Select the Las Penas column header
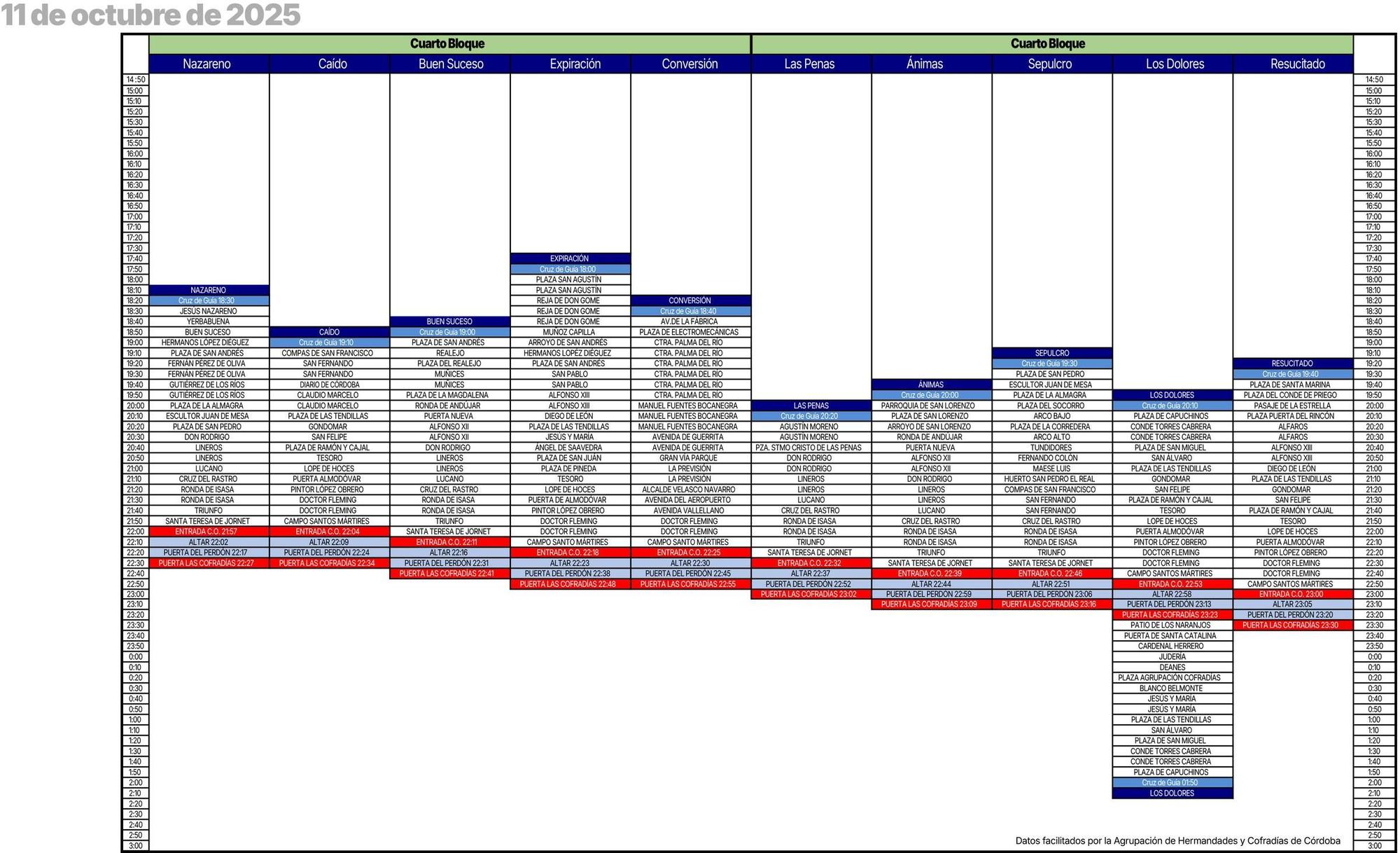The width and height of the screenshot is (1400, 853). click(x=809, y=64)
